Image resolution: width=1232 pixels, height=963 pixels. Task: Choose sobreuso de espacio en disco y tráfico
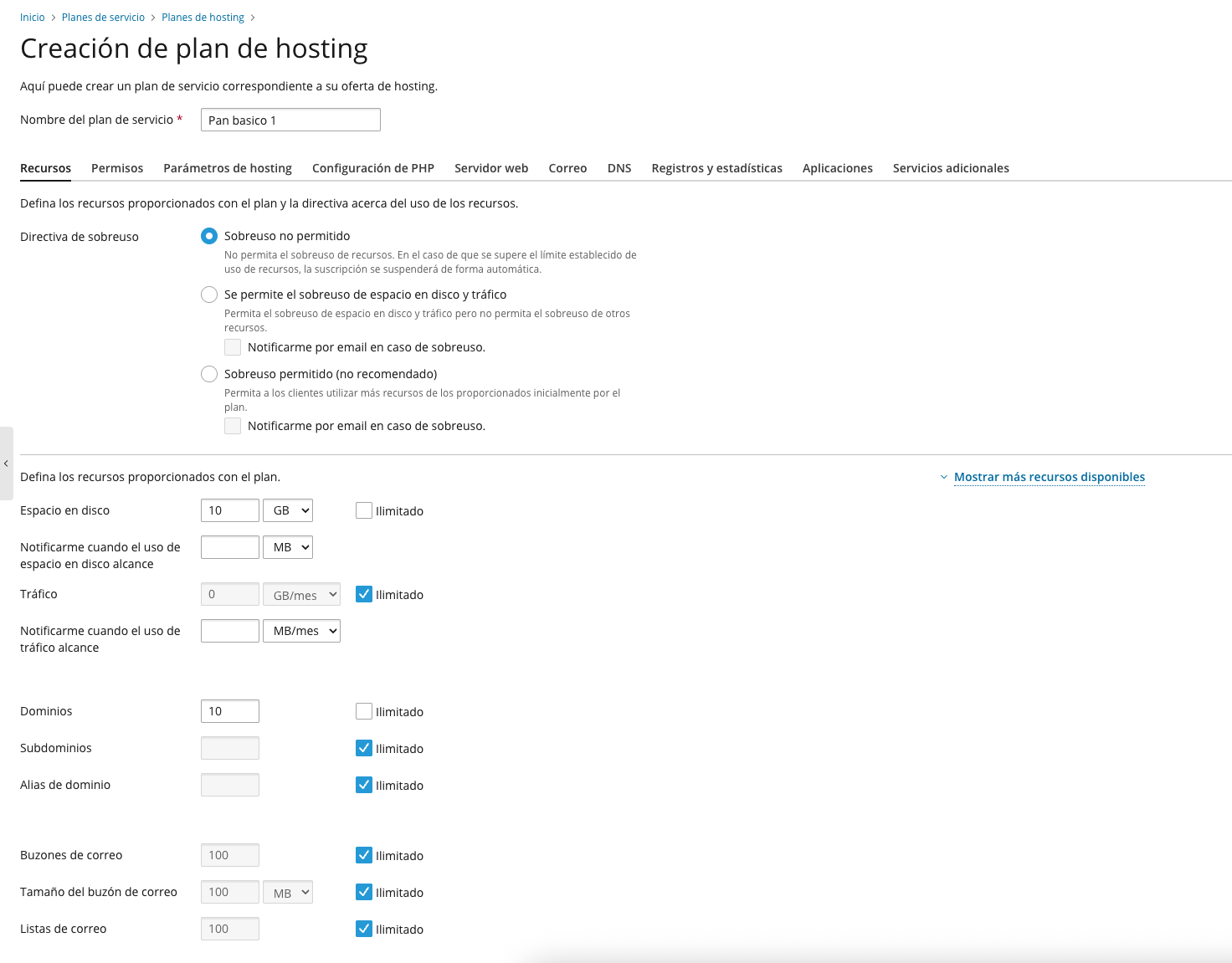click(x=209, y=295)
